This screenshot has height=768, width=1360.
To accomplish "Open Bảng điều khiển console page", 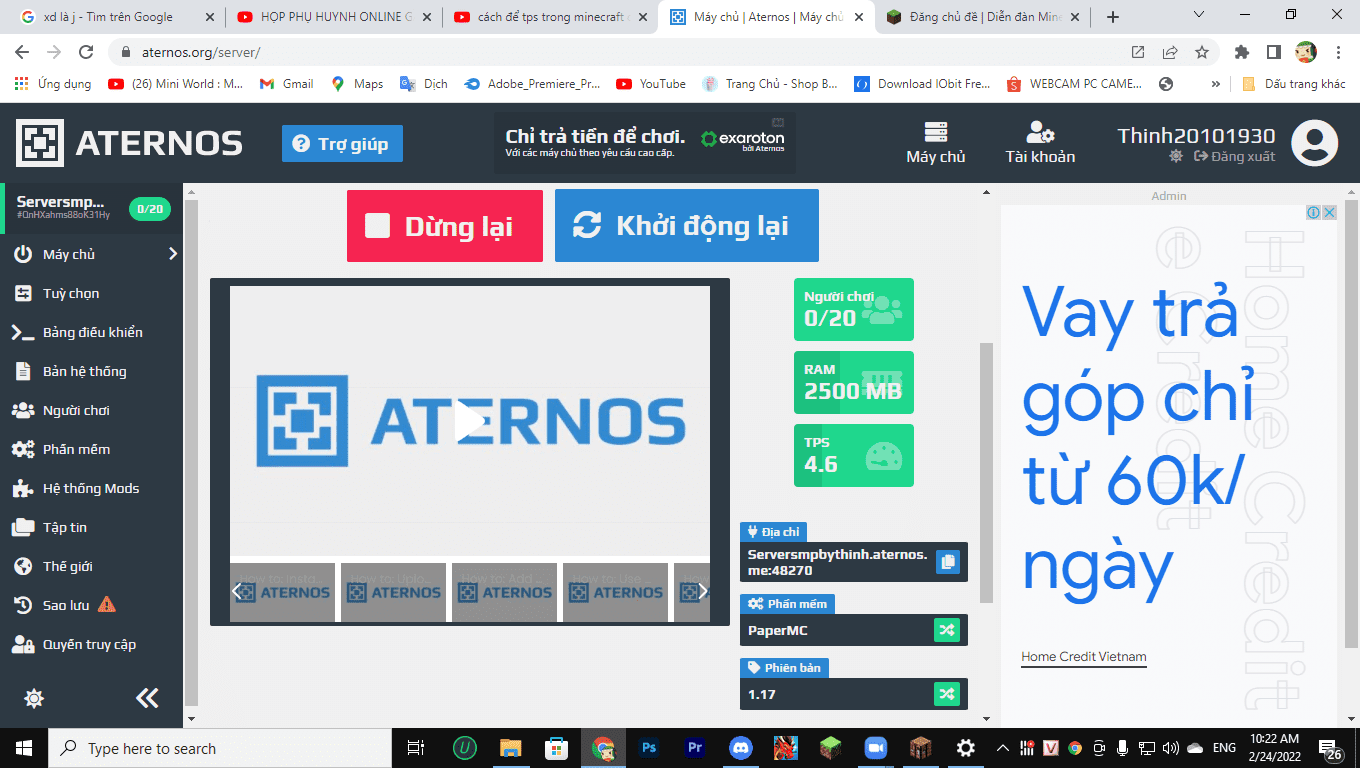I will coord(92,332).
